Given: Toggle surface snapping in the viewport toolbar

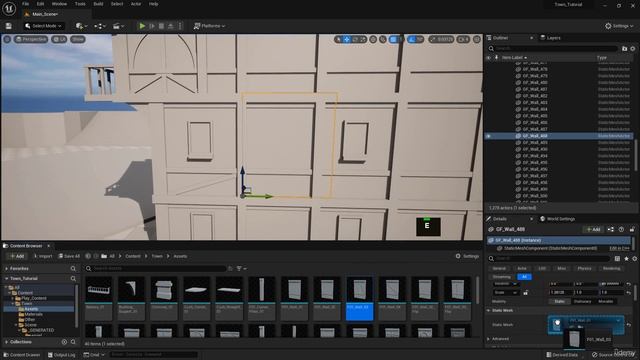Looking at the screenshot, I should pos(382,39).
